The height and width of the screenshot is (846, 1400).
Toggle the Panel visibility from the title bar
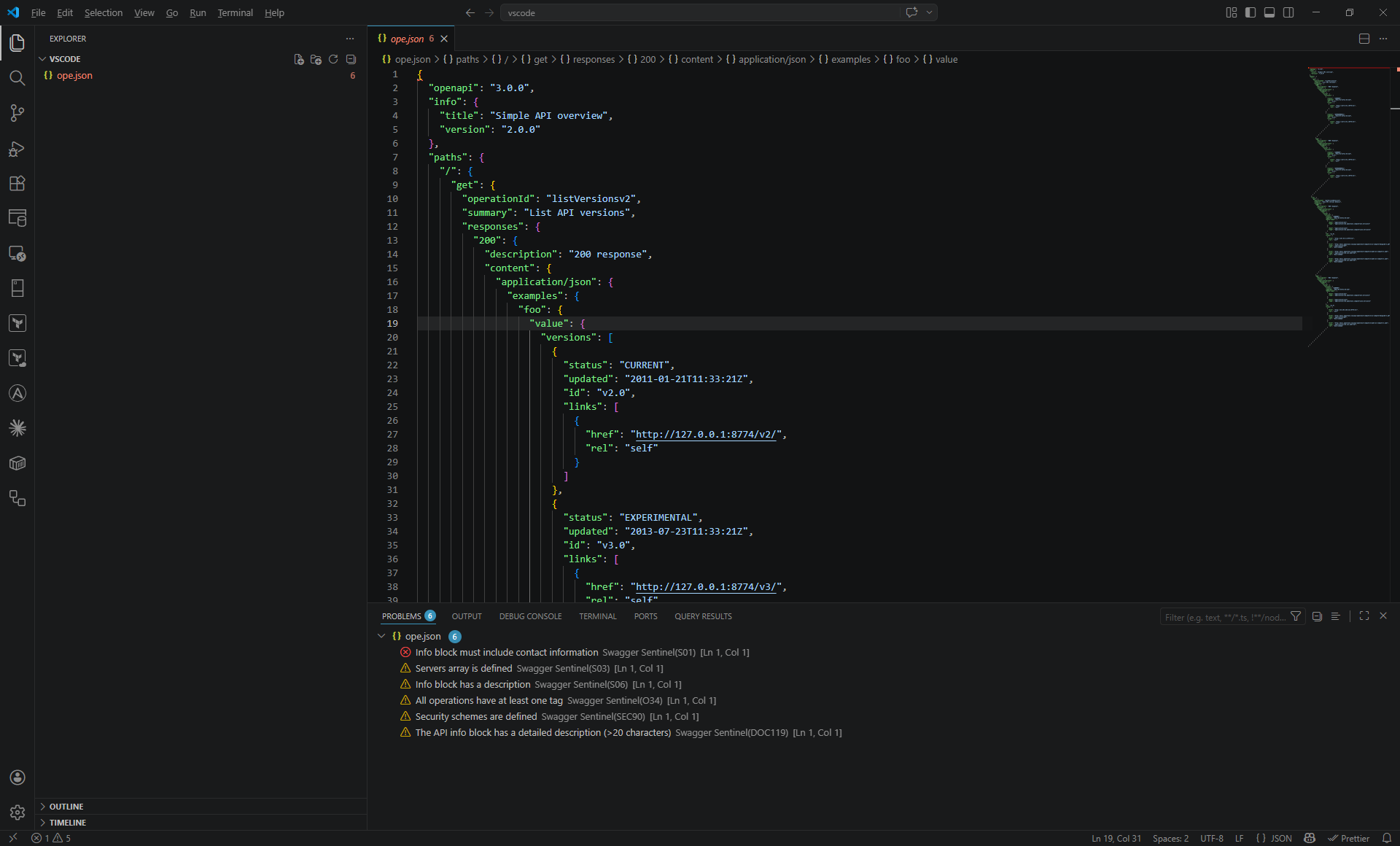[1269, 12]
